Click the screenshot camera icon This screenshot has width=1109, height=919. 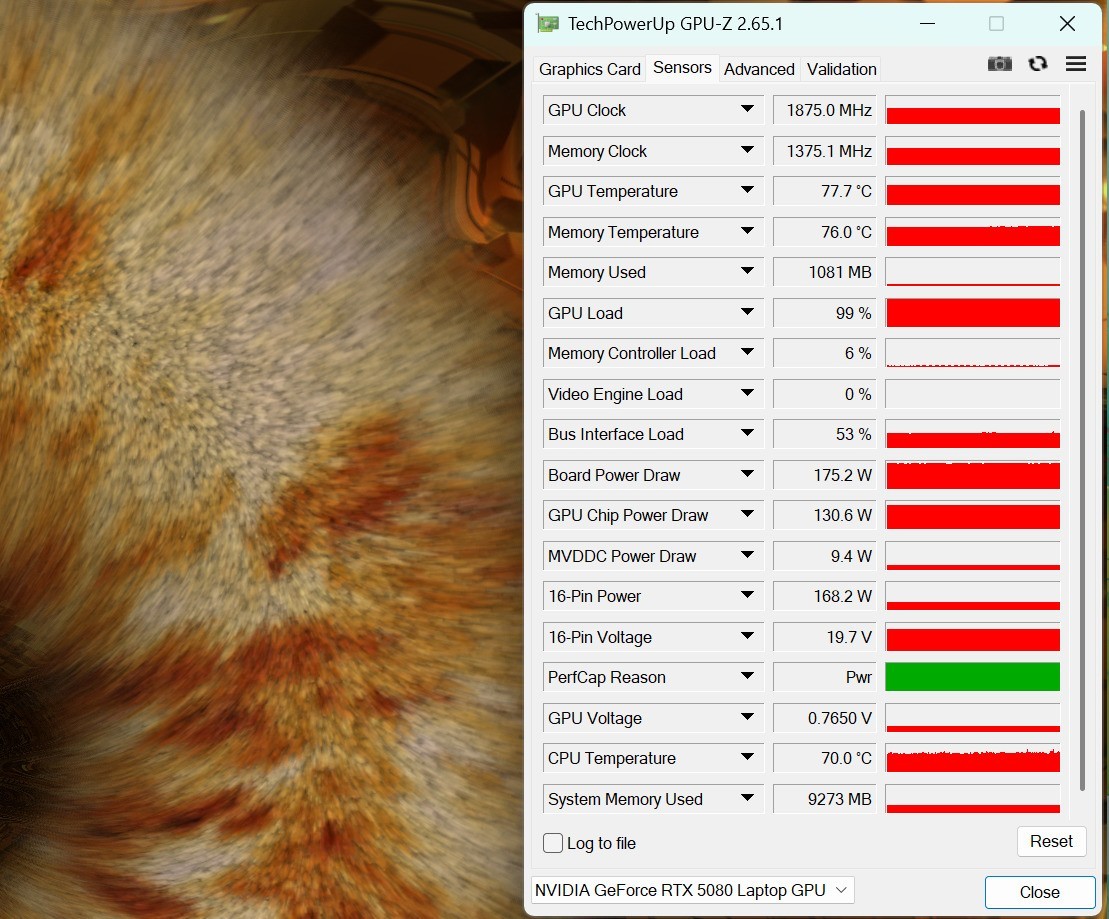pos(999,64)
